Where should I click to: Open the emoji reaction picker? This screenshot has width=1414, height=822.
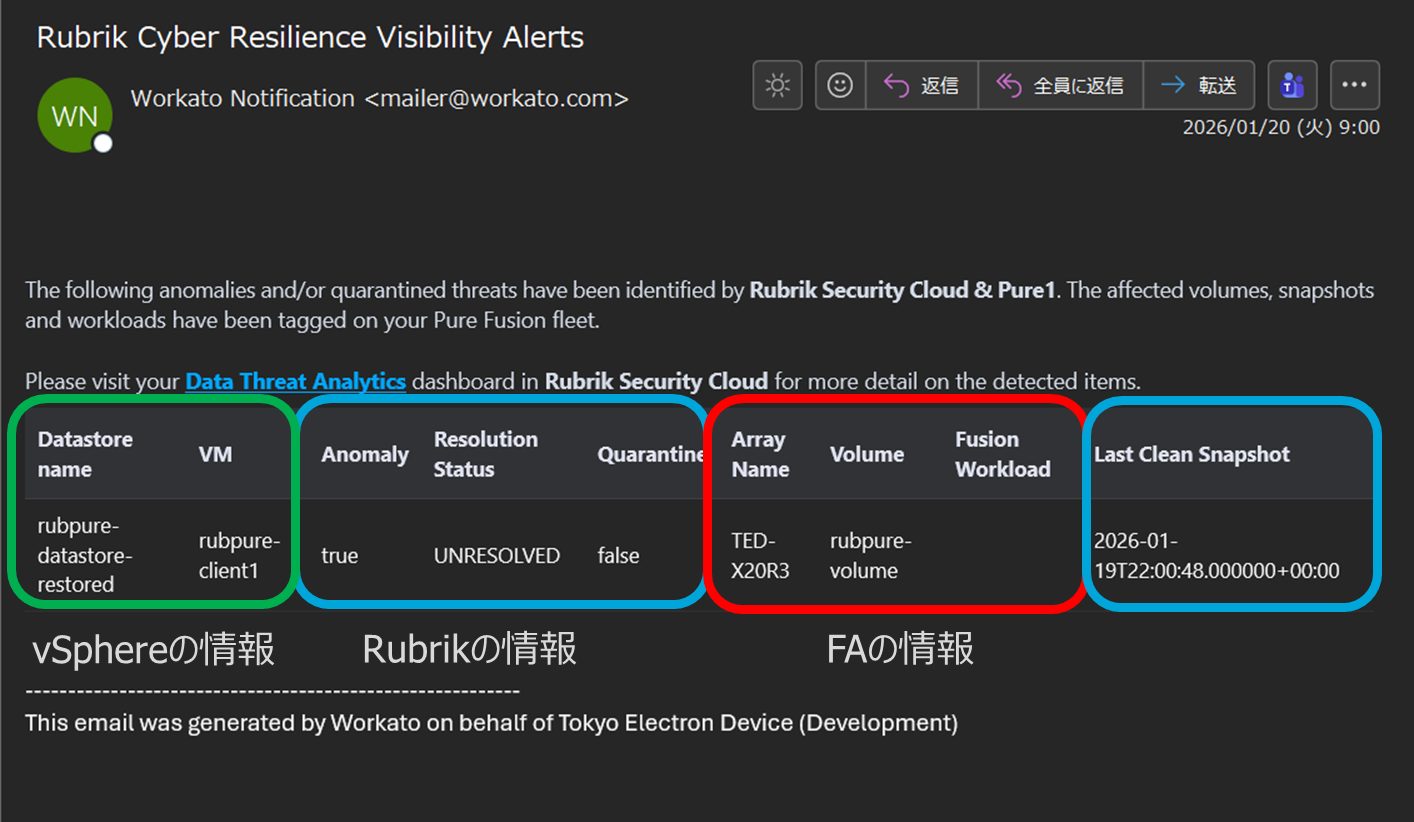pos(840,85)
